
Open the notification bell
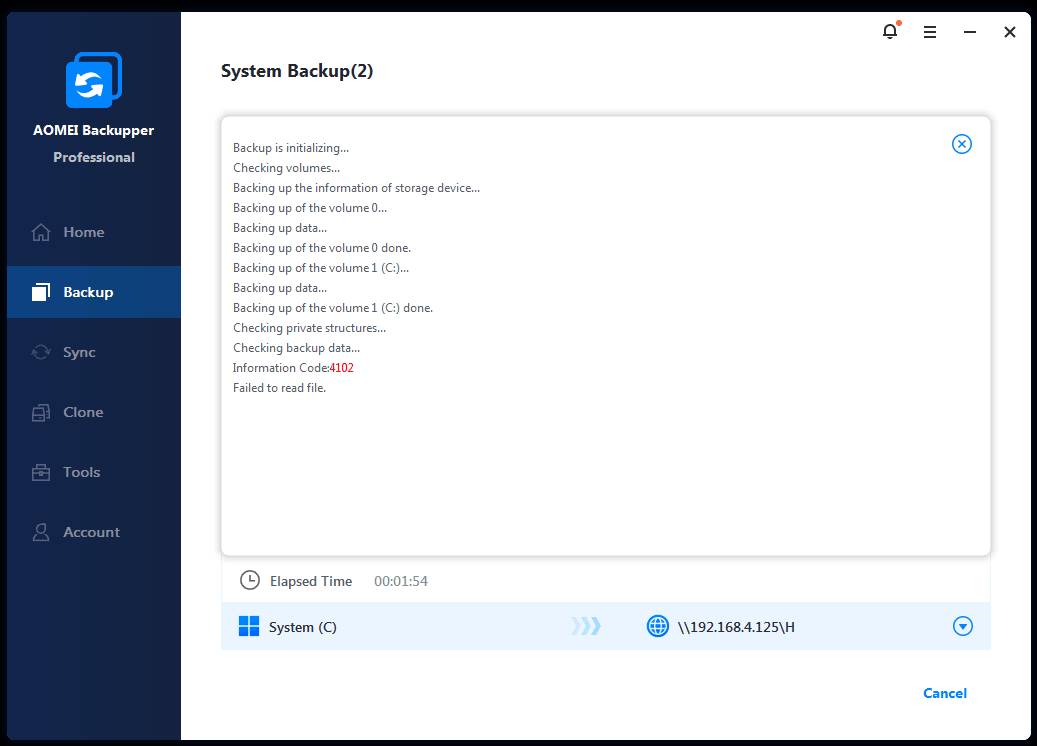[x=890, y=32]
